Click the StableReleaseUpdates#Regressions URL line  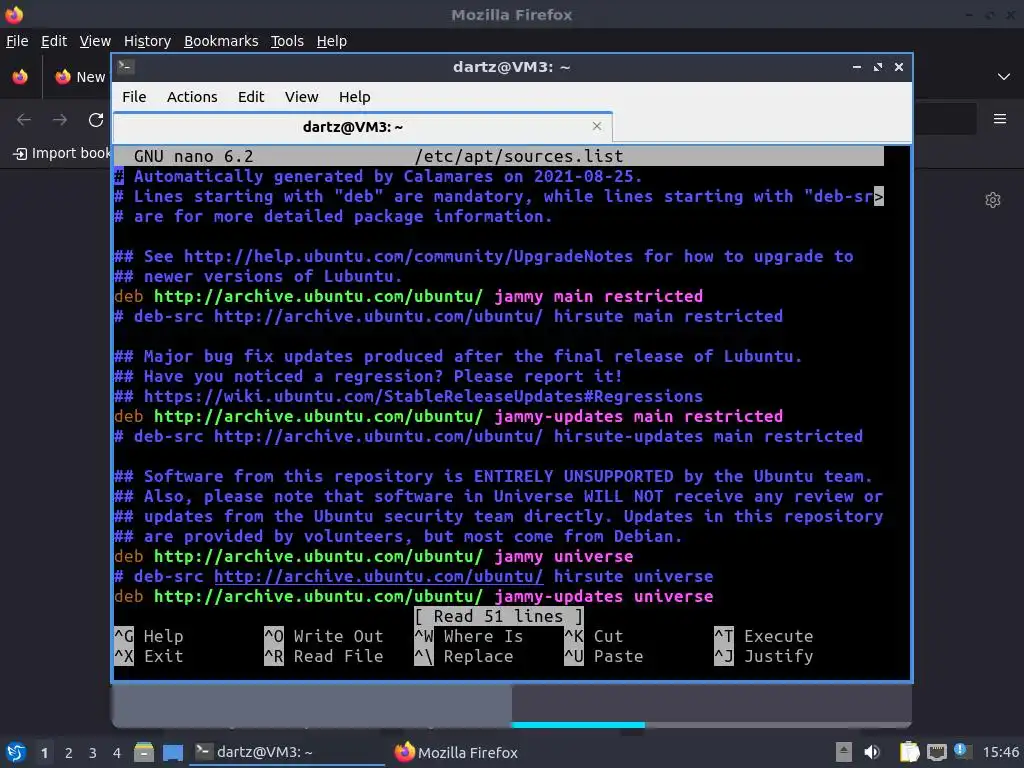408,396
